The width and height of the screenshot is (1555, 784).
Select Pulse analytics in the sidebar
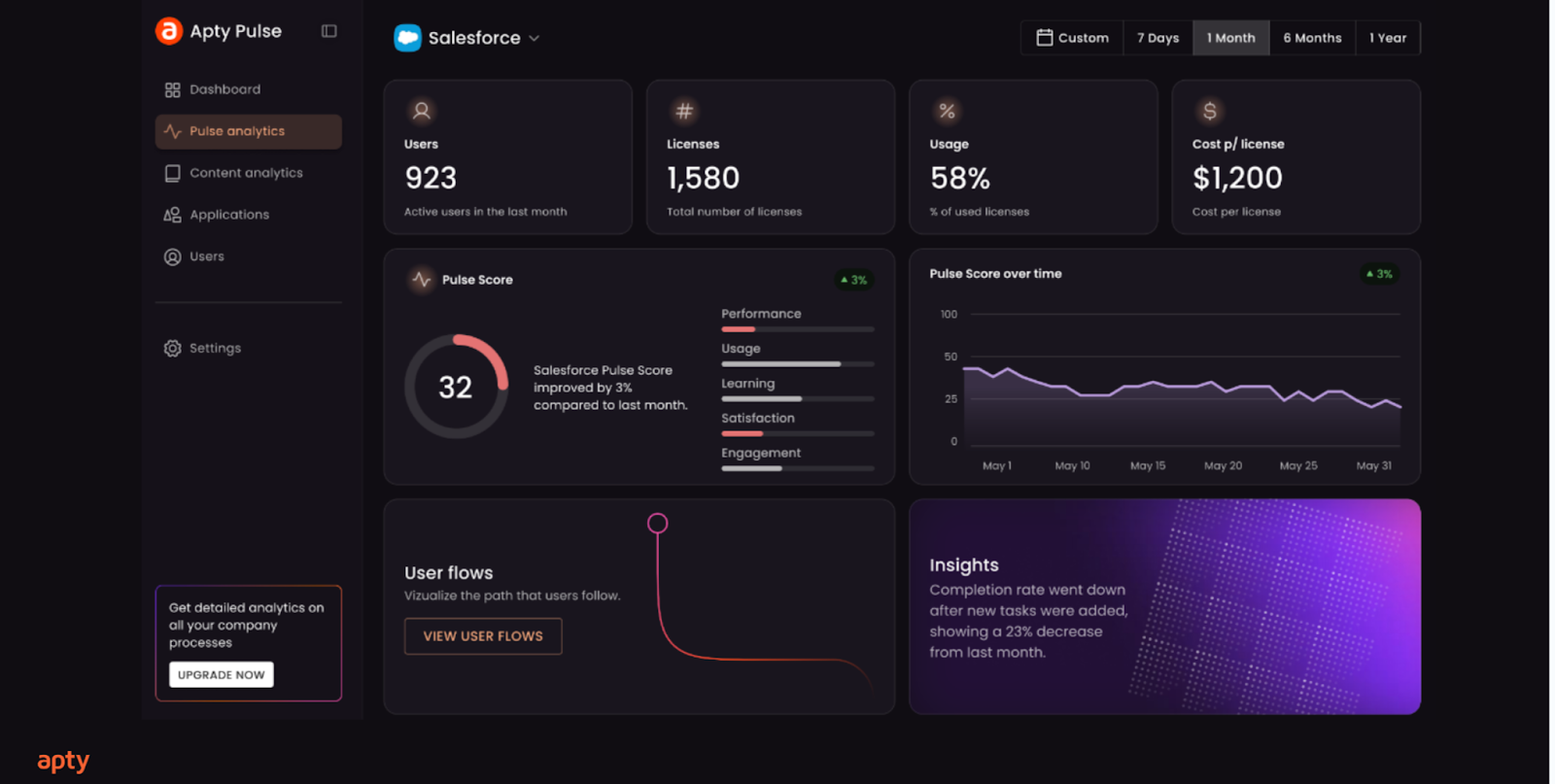tap(249, 131)
